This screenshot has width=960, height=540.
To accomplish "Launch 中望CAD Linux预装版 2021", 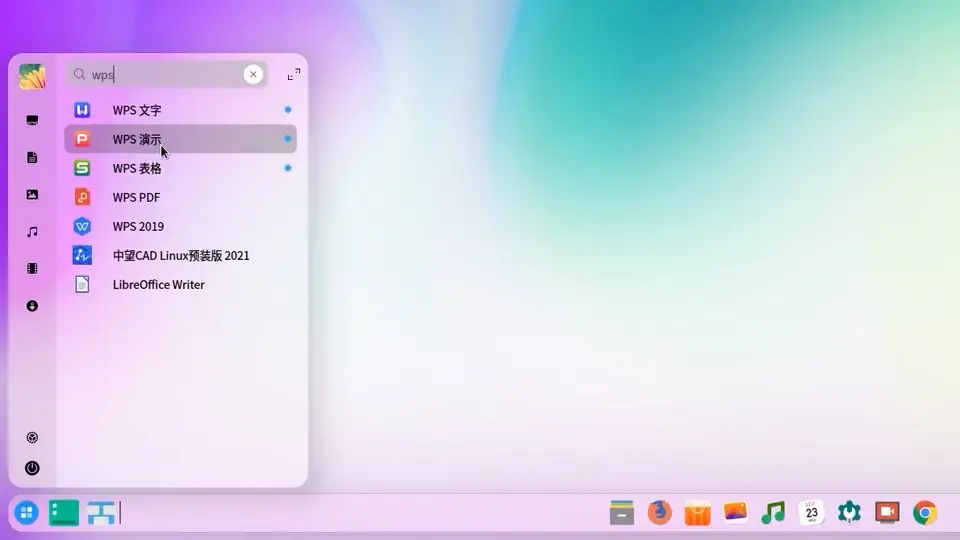I will 181,255.
